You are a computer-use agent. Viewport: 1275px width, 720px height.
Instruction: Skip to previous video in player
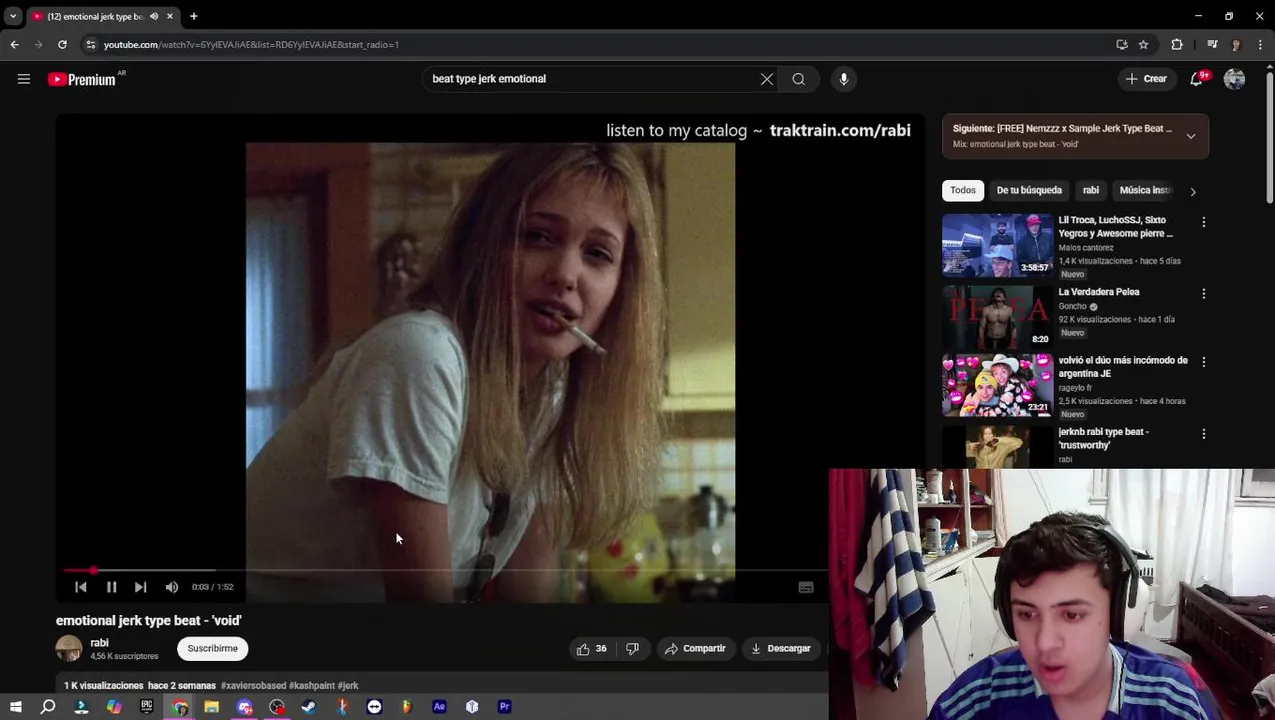81,587
